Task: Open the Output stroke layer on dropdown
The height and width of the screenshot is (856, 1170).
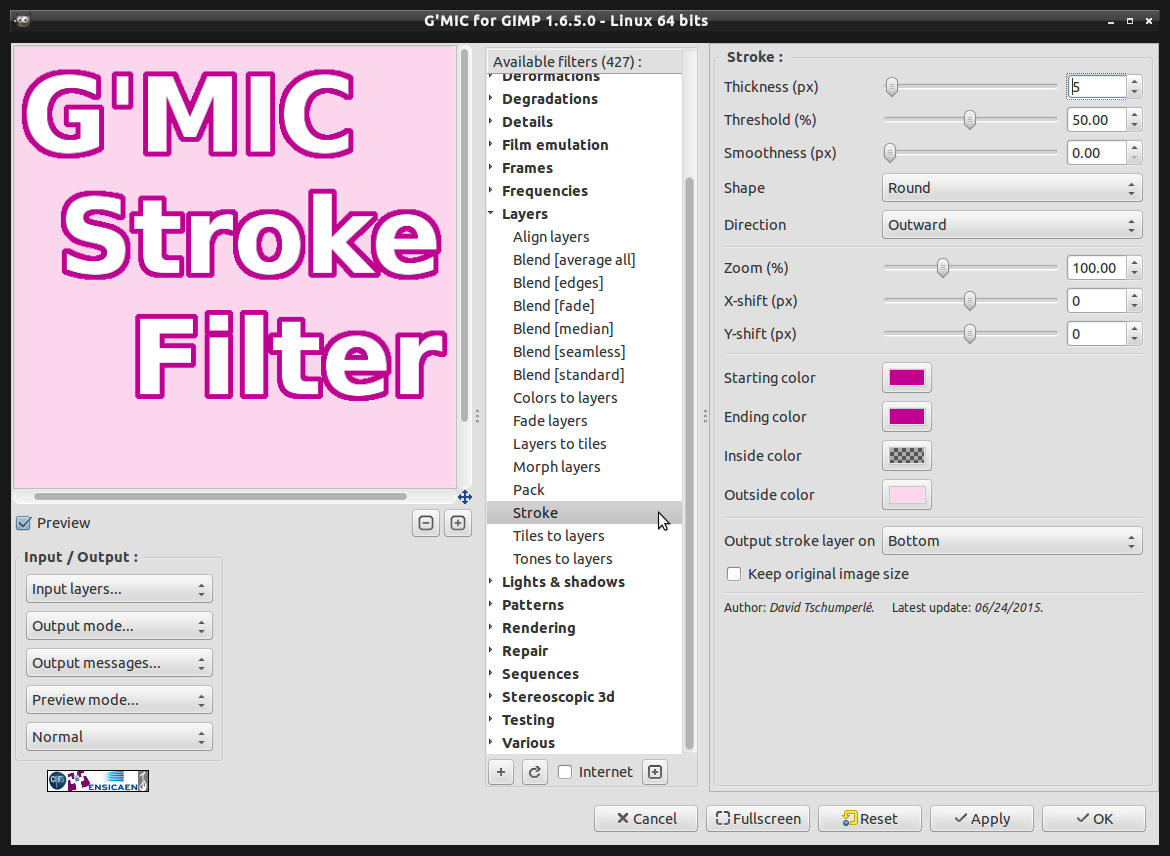Action: click(x=1012, y=541)
